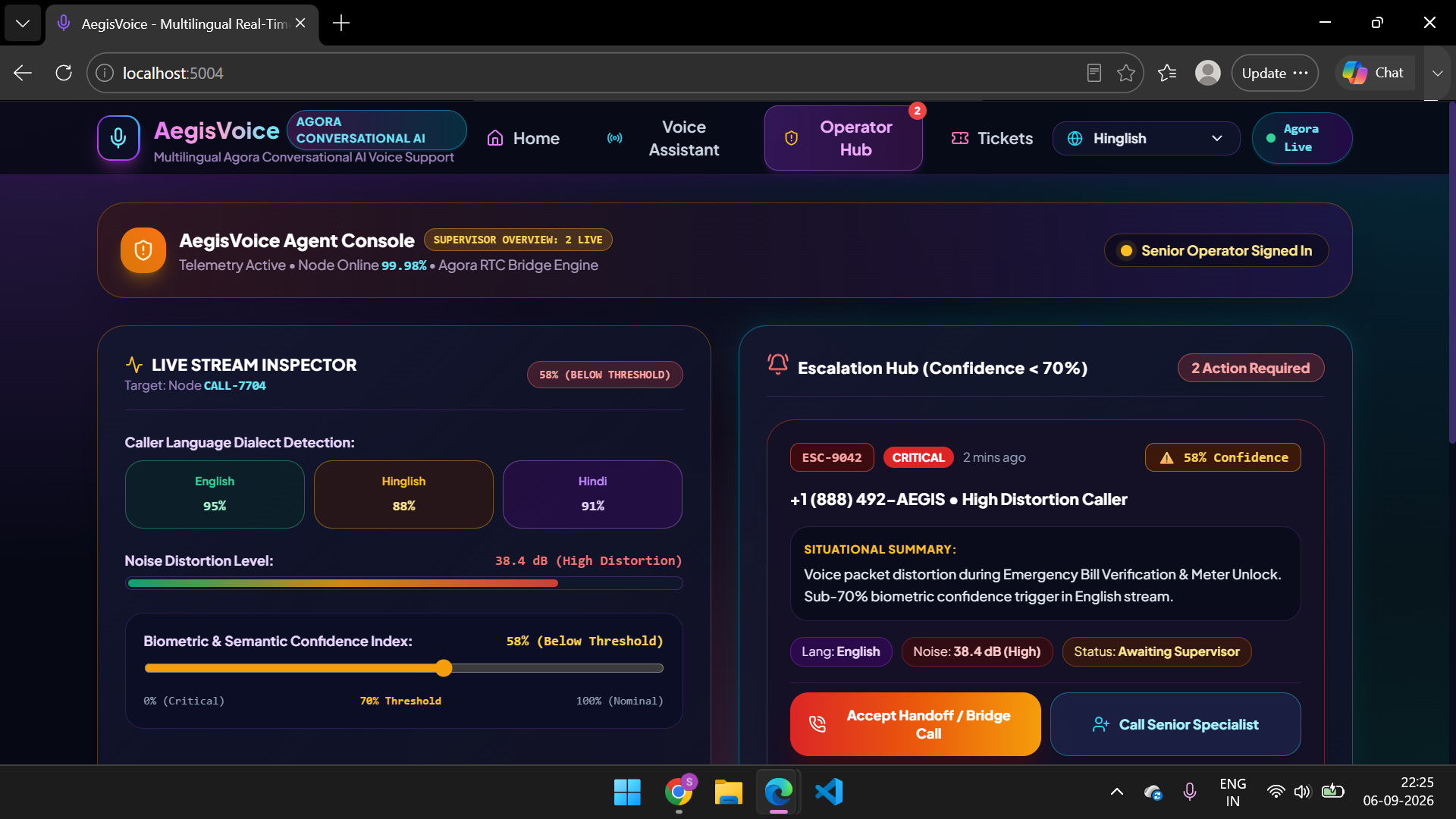This screenshot has width=1456, height=819.
Task: Open Chrome from the taskbar
Action: (679, 792)
